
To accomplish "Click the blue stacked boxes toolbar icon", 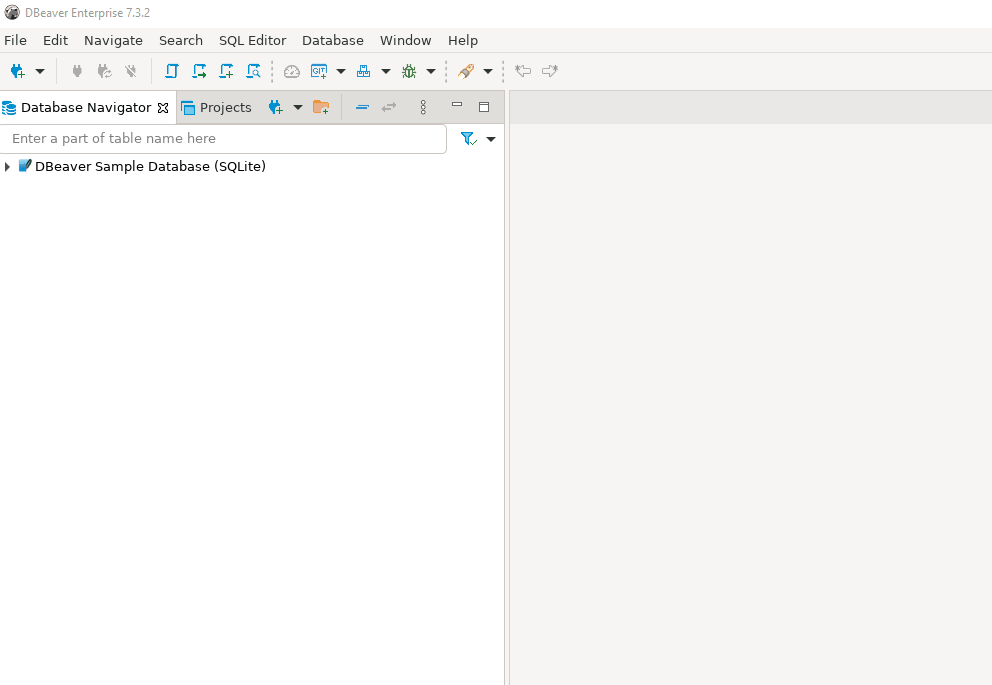I will [363, 71].
